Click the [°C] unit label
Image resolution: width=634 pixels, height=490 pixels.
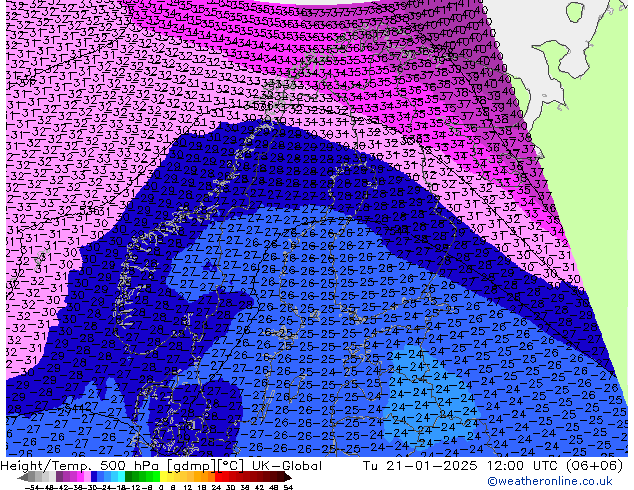tap(231, 466)
